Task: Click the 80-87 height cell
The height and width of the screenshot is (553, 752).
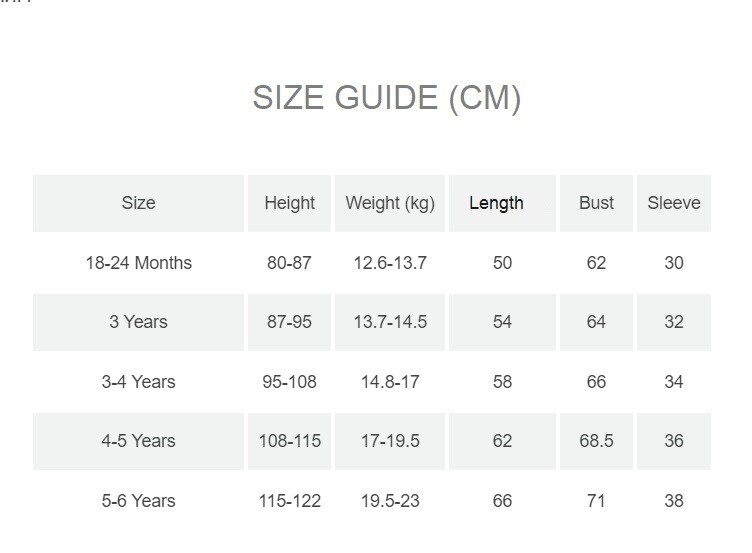Action: (x=289, y=263)
